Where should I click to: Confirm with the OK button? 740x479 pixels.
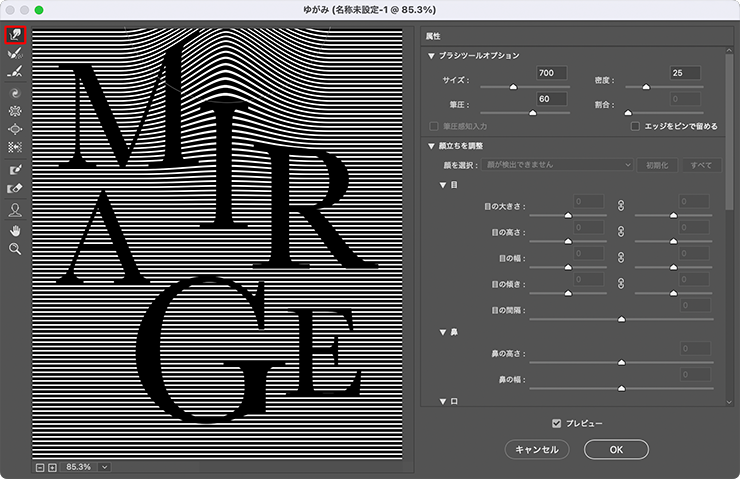pyautogui.click(x=616, y=450)
